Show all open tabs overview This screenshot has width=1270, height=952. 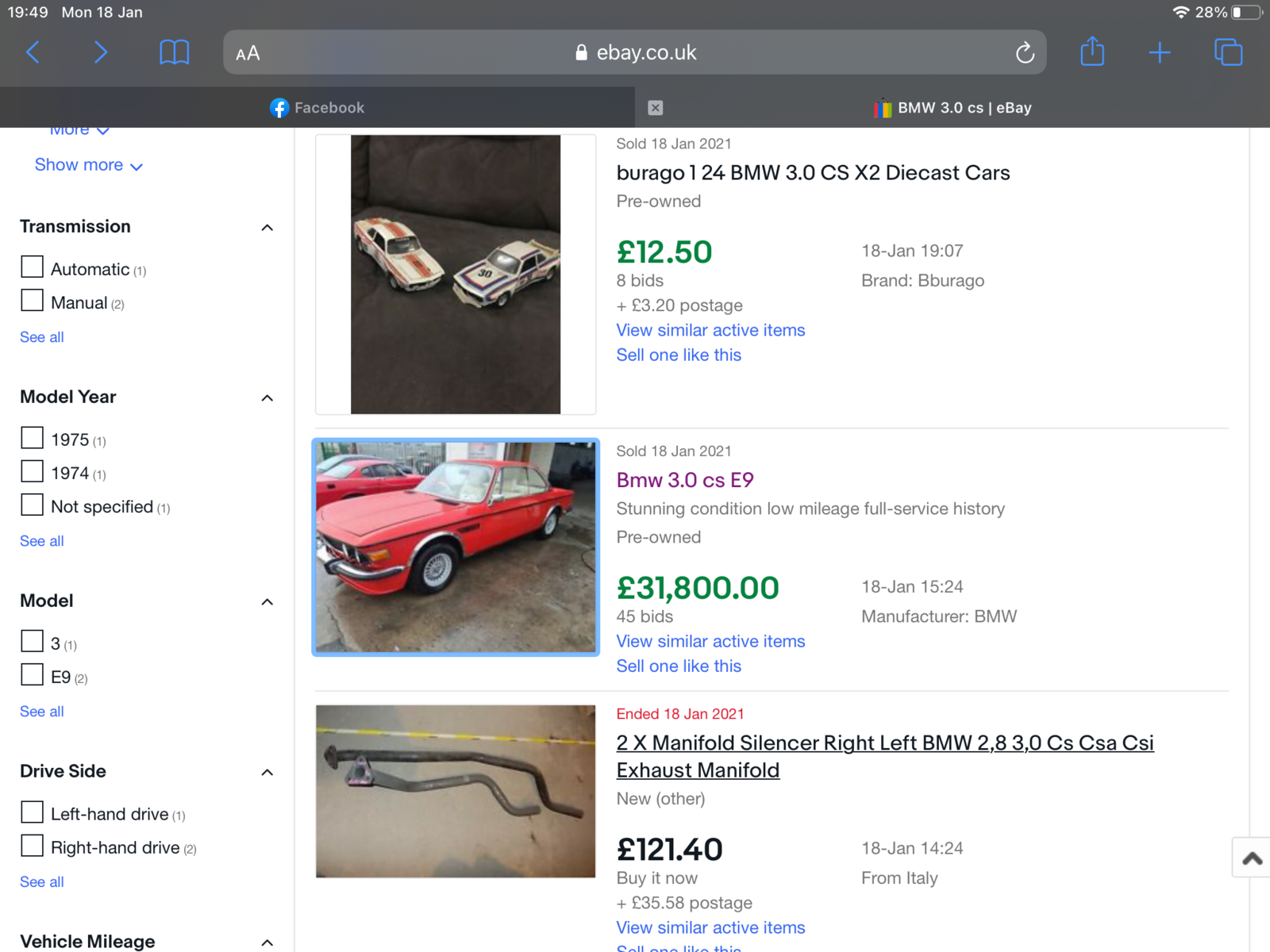coord(1228,52)
